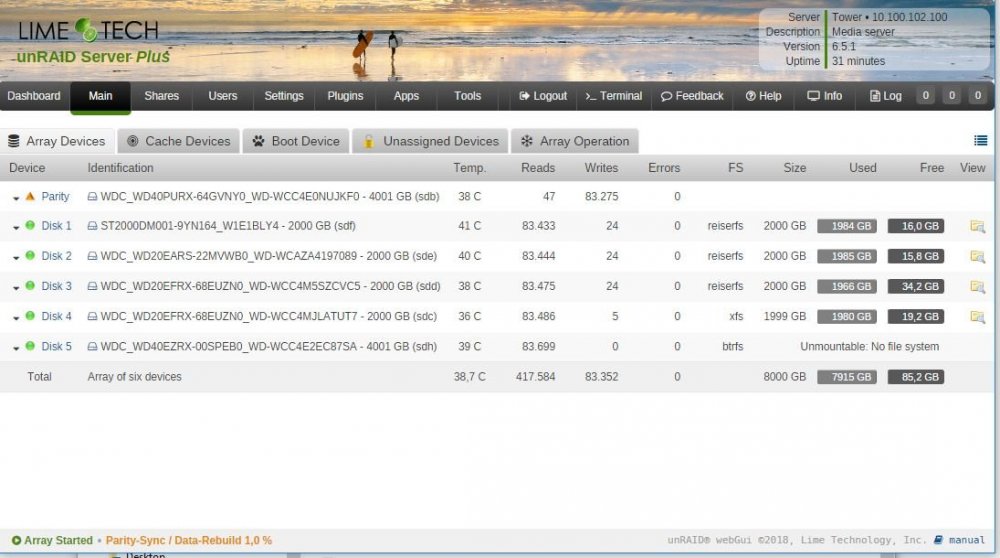Switch to the Cache Devices tab

click(179, 141)
